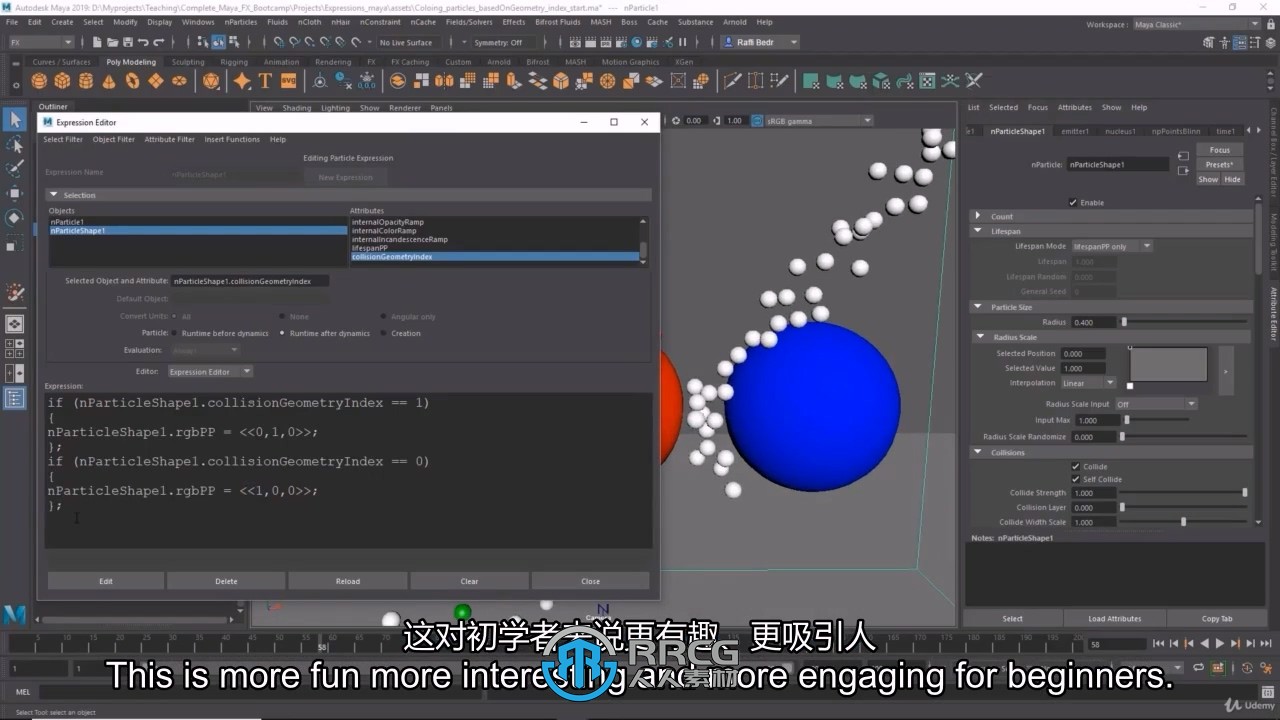Viewport: 1280px width, 720px height.
Task: Click the Pause playback icon in status line
Action: click(x=683, y=42)
